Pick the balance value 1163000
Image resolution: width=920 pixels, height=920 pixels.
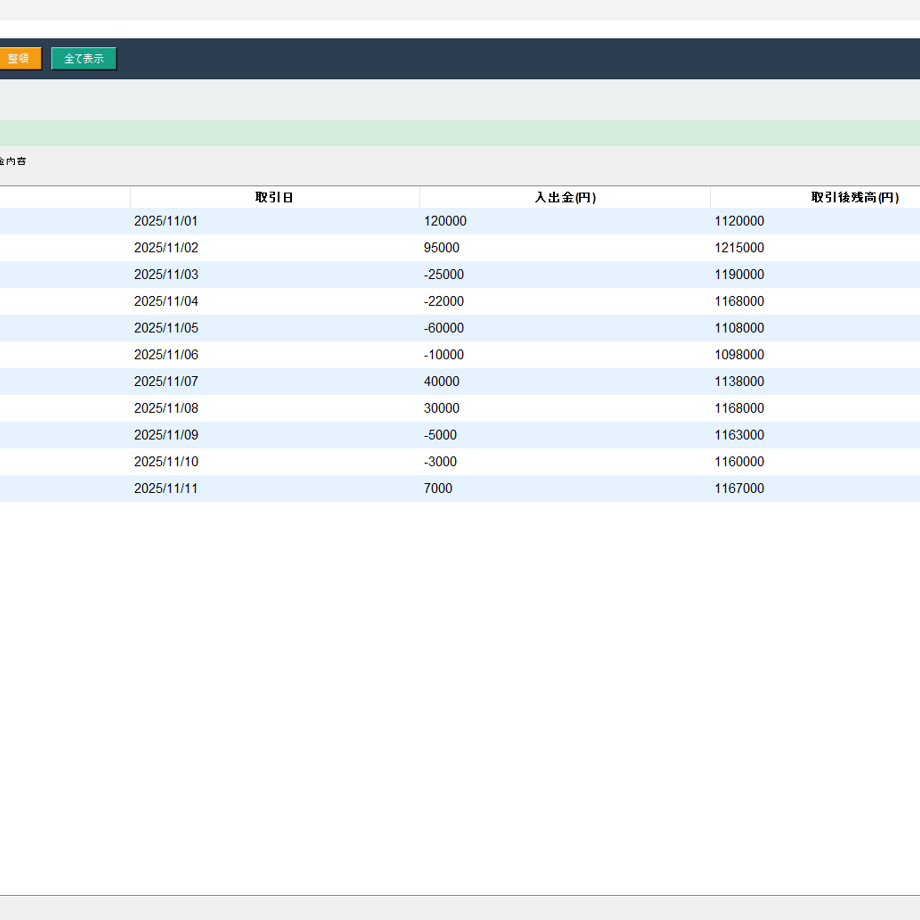pyautogui.click(x=739, y=435)
